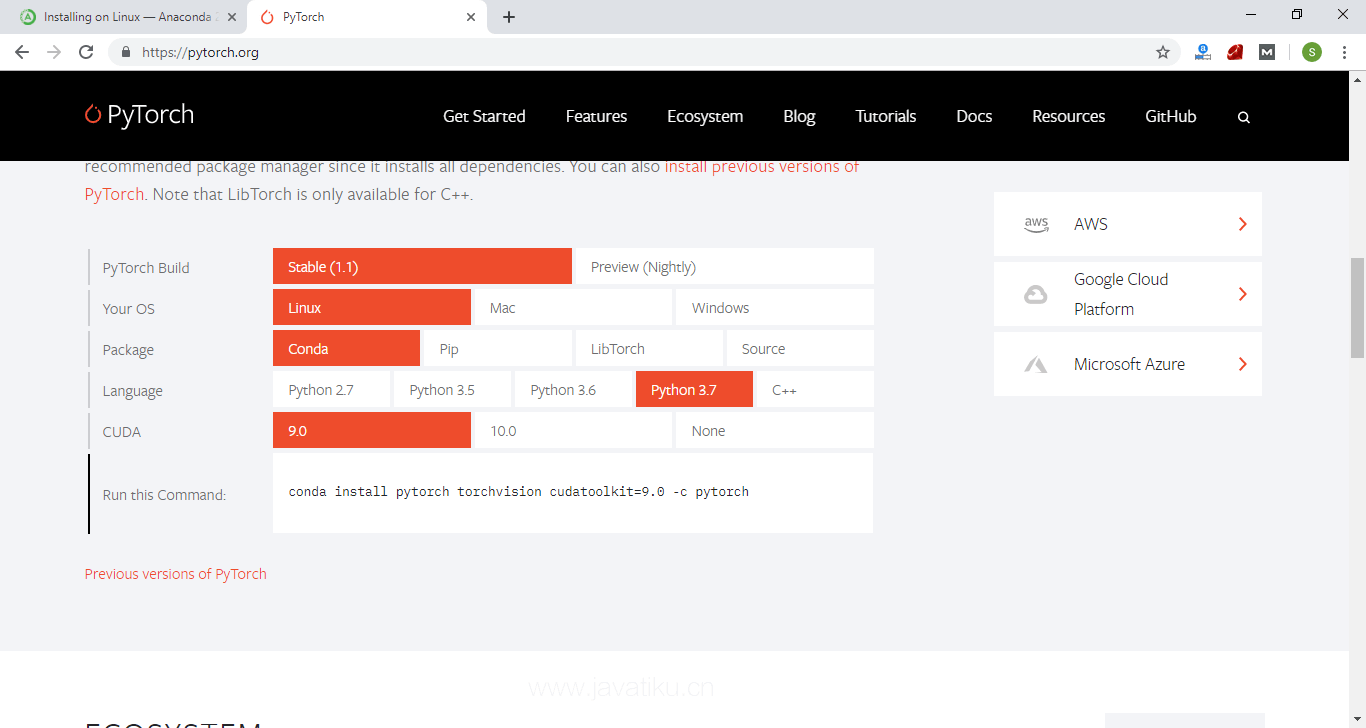Image resolution: width=1366 pixels, height=728 pixels.
Task: Select CUDA 10.0 option
Action: pos(573,430)
